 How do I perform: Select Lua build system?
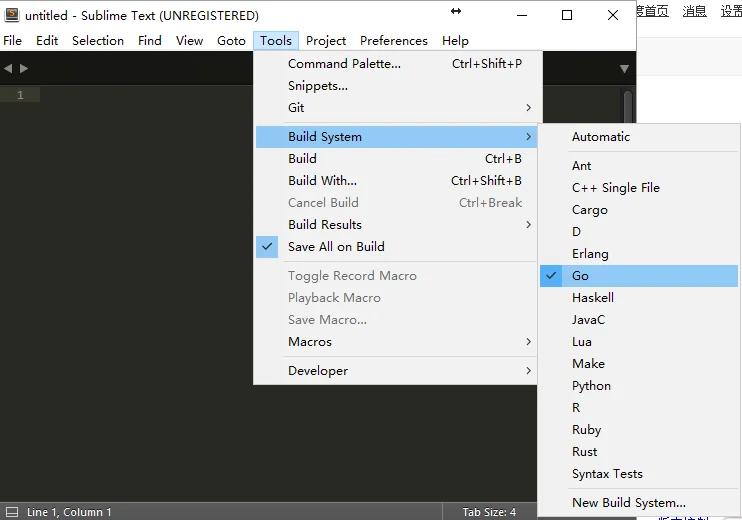coord(639,342)
